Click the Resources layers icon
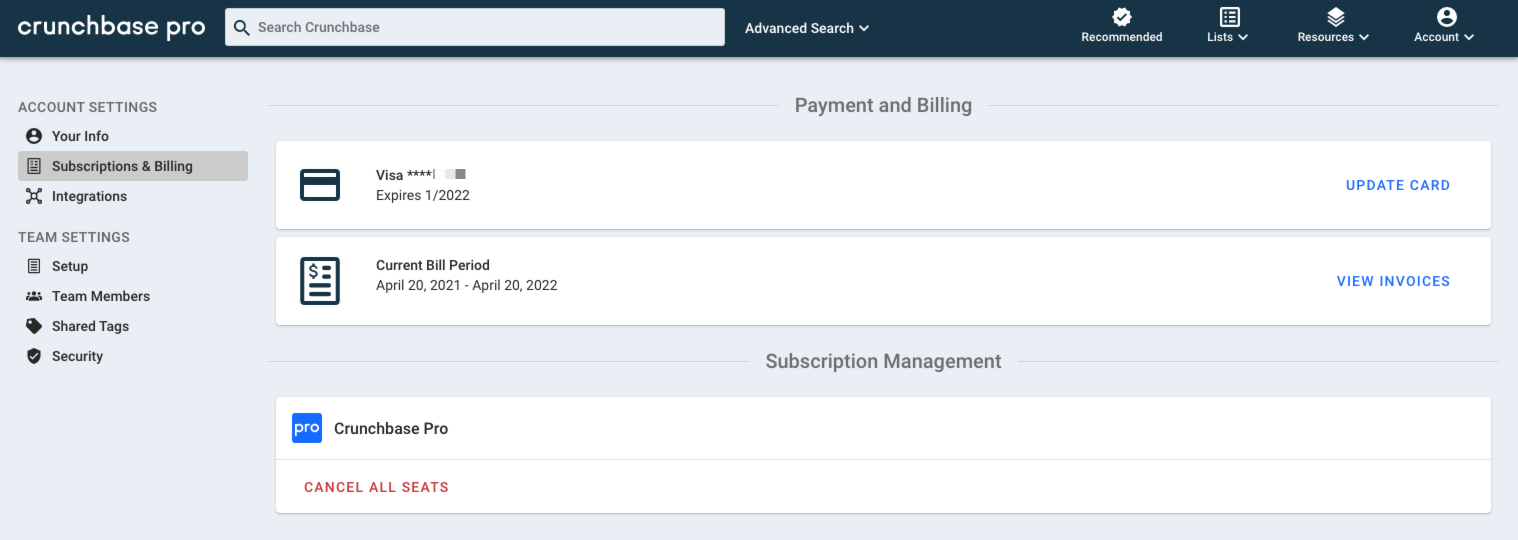This screenshot has width=1518, height=540. click(x=1335, y=17)
